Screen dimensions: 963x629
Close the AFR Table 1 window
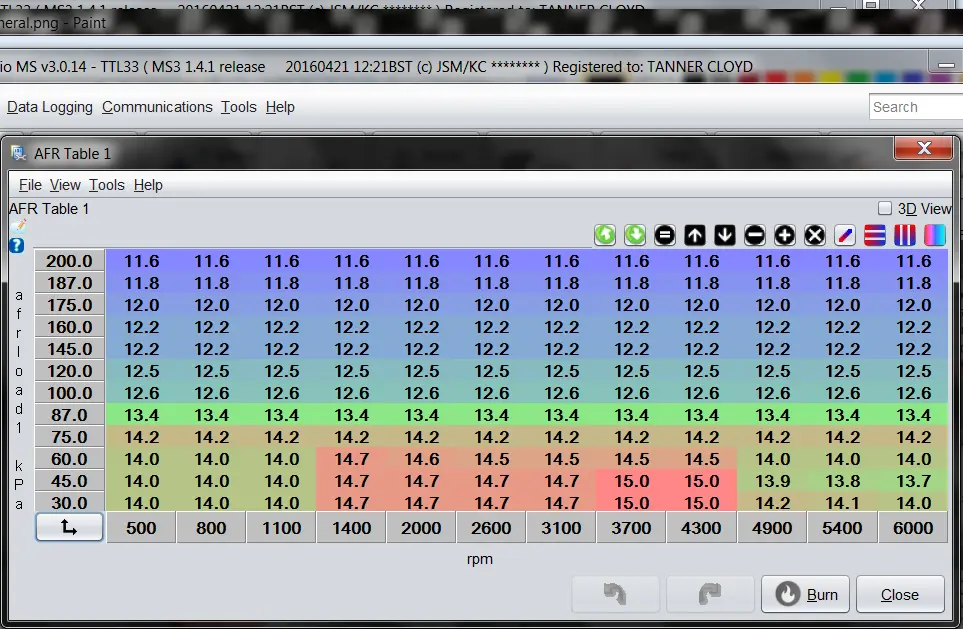(924, 148)
